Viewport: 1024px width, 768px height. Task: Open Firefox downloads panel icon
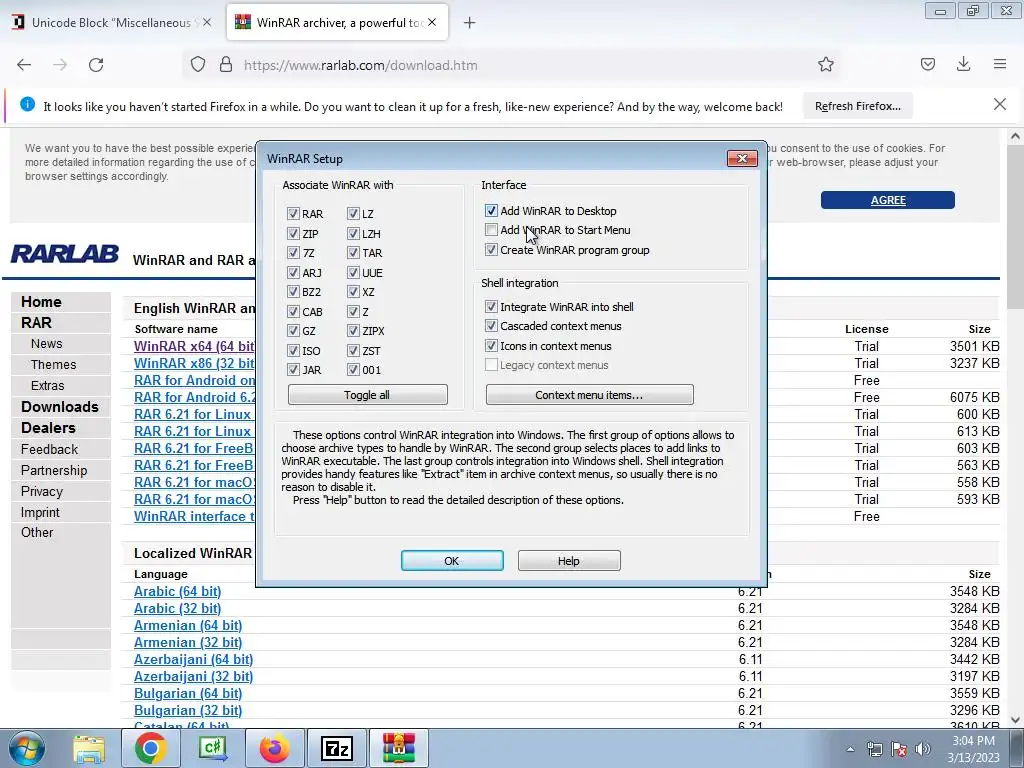point(963,64)
